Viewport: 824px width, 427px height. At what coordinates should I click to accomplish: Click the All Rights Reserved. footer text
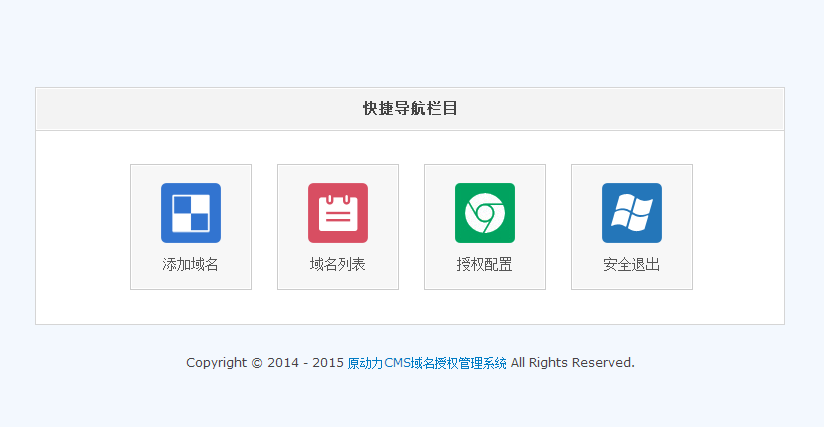573,363
